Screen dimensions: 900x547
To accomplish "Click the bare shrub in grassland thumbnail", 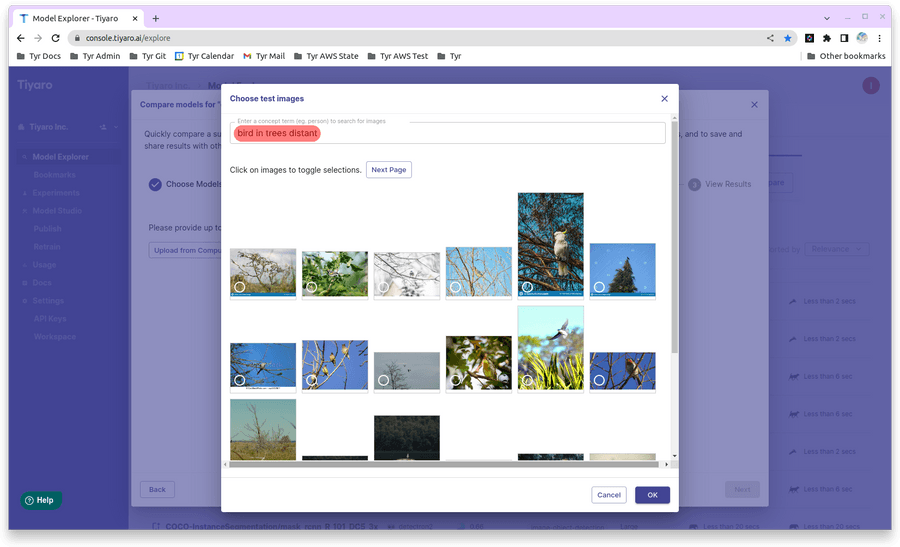I will [x=263, y=430].
